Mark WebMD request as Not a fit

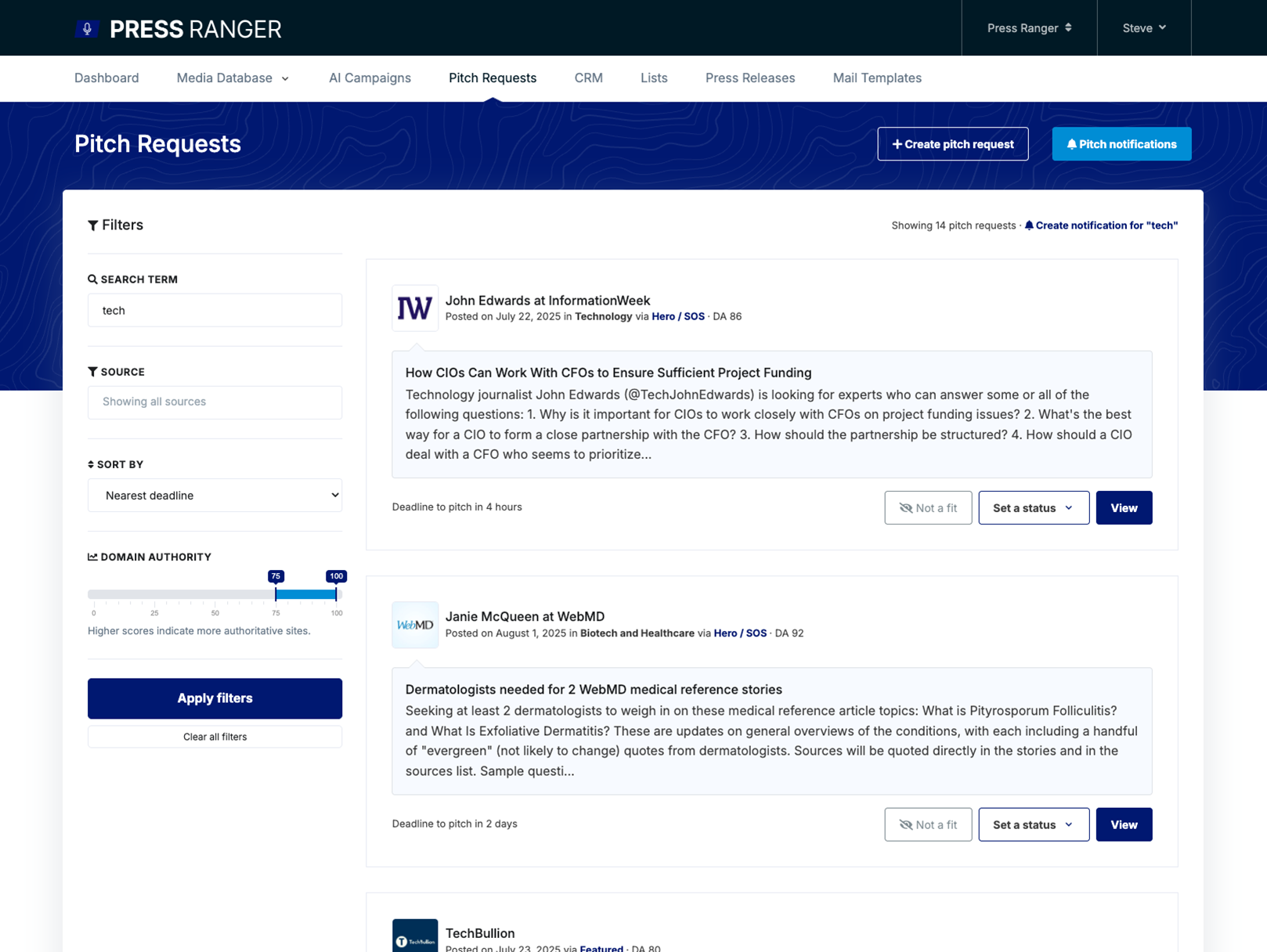(x=928, y=824)
